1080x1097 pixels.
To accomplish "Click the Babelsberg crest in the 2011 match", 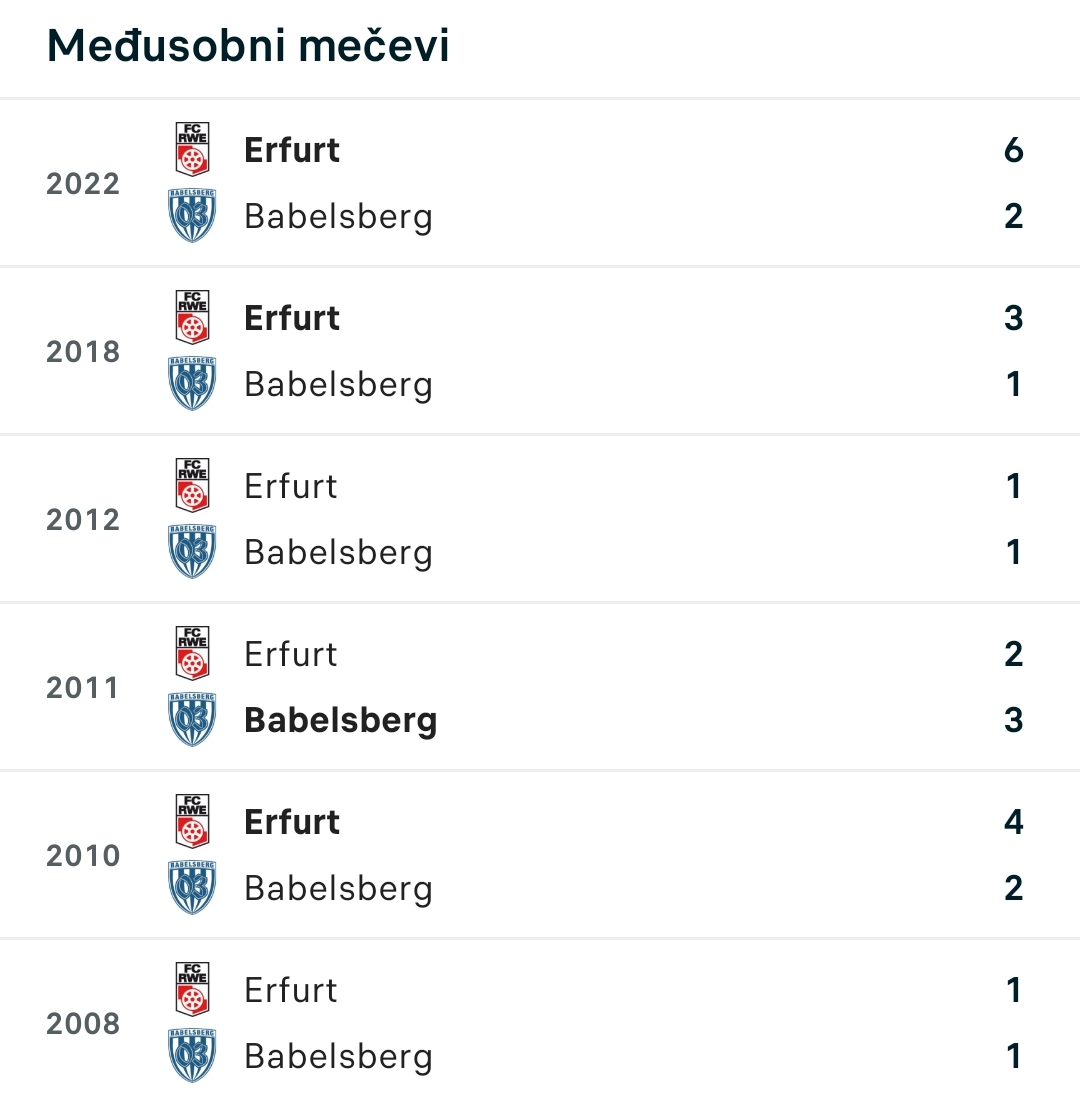I will 192,719.
